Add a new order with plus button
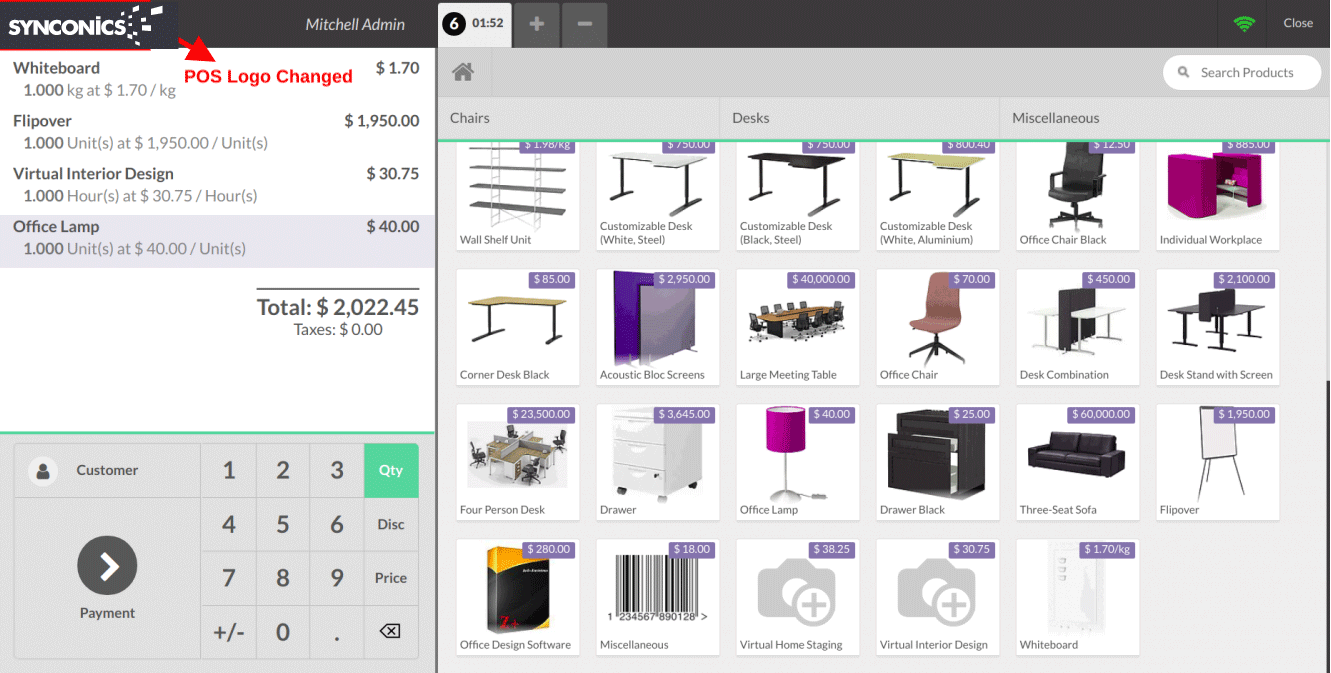Screen dimensions: 1331x673 click(x=537, y=23)
